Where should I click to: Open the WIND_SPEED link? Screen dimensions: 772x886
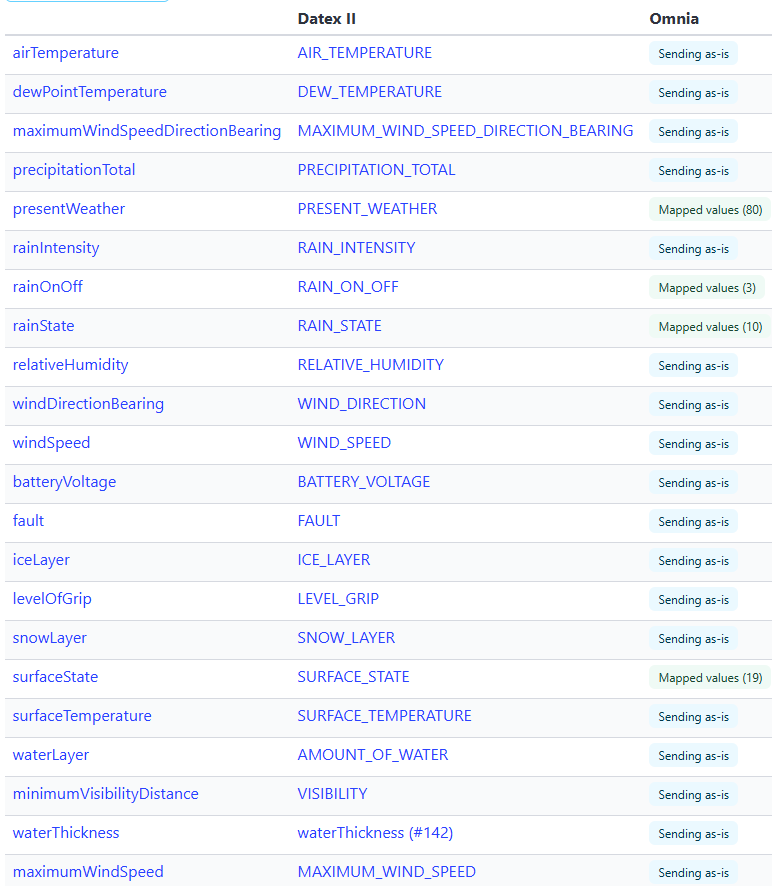click(x=344, y=443)
